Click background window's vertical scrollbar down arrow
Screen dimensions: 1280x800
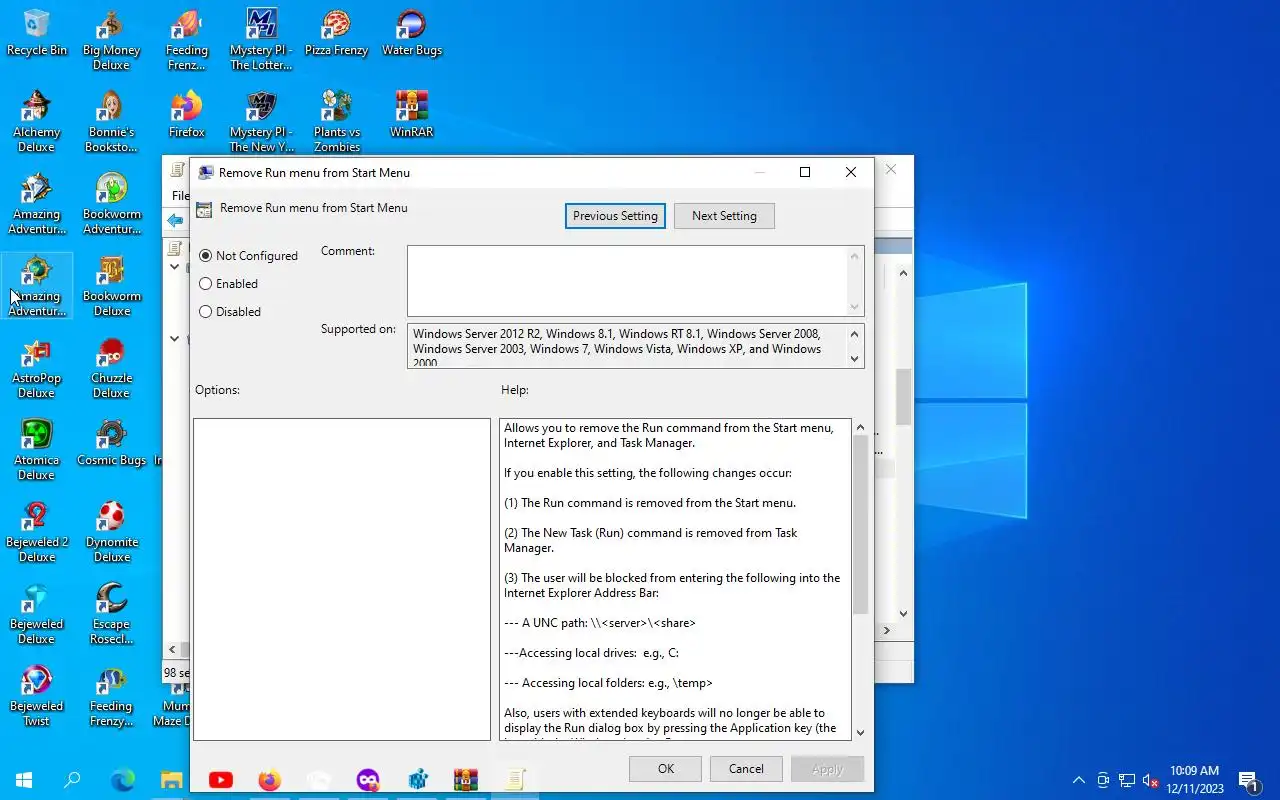coord(903,614)
